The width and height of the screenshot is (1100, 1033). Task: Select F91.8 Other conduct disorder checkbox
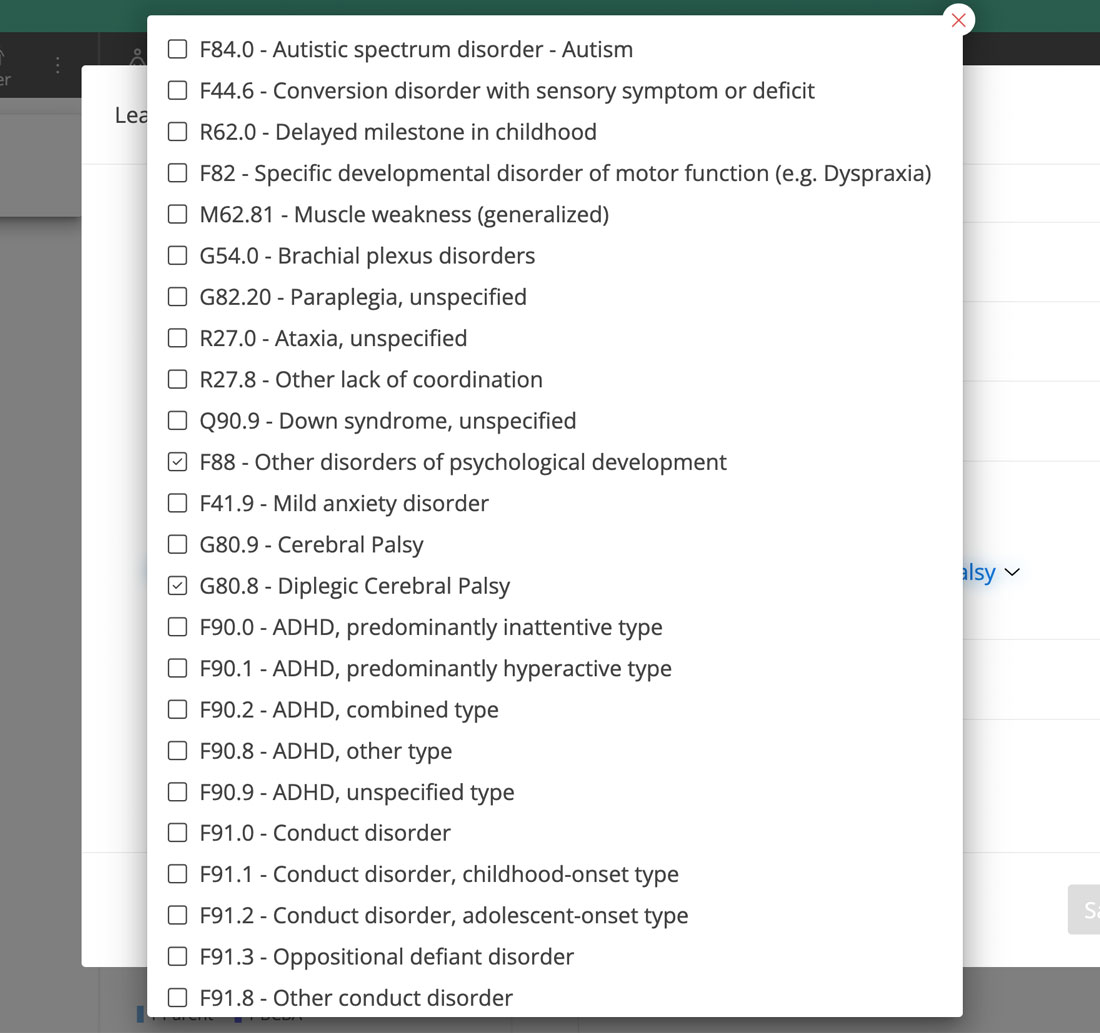pos(177,997)
